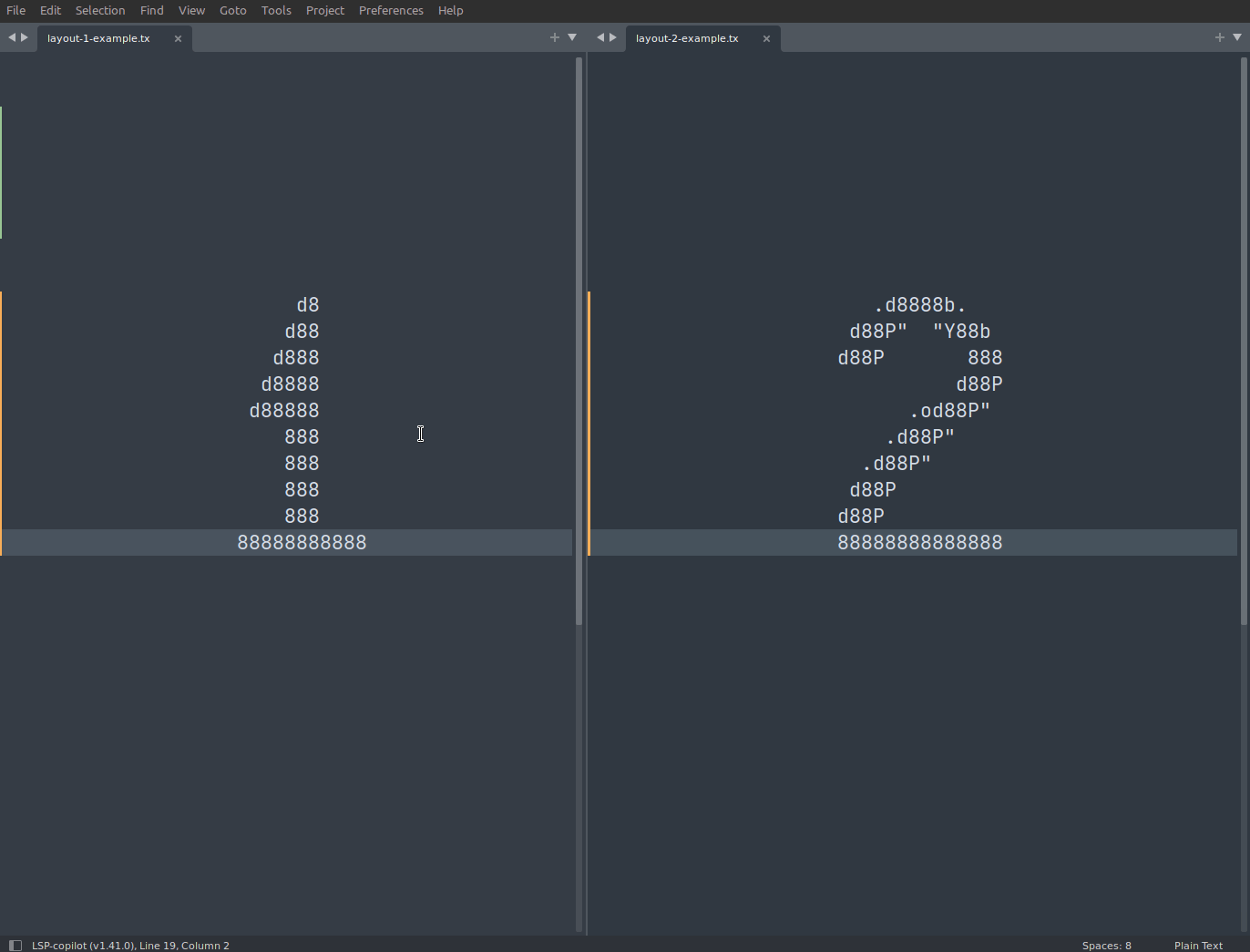Navigate forward in right pane file history
1250x952 pixels.
coord(613,37)
